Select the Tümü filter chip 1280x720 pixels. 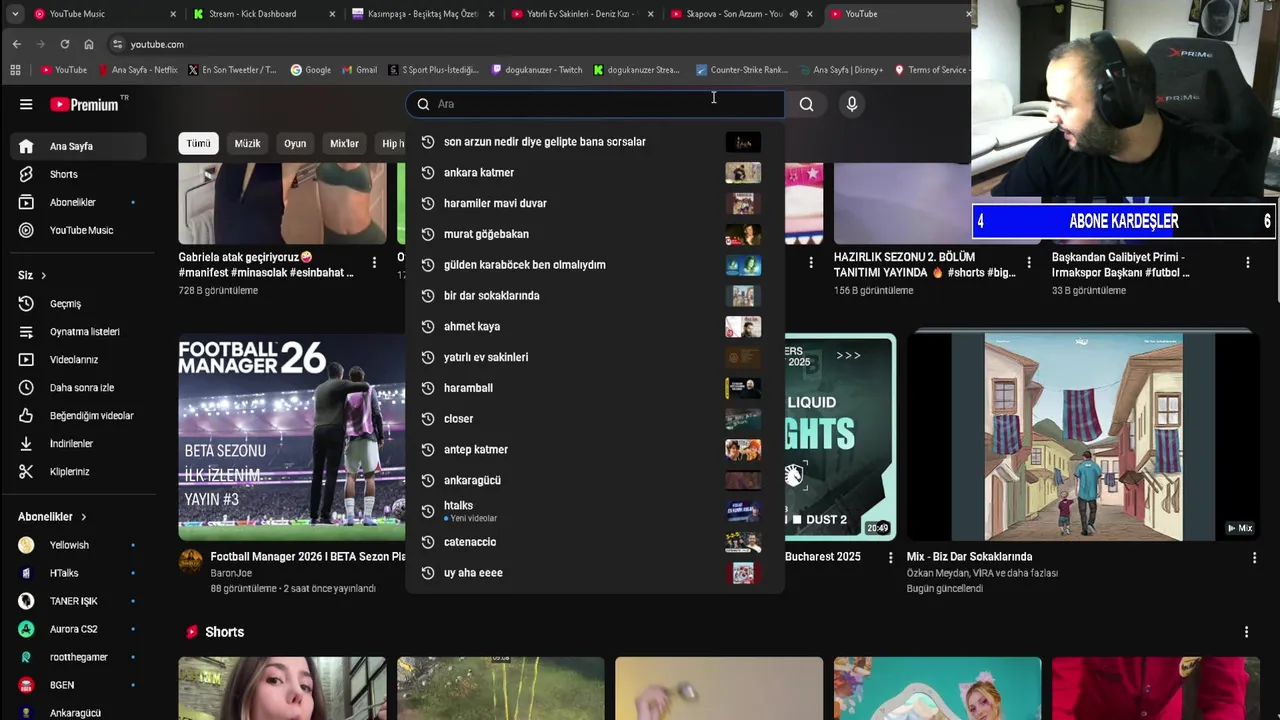point(198,143)
